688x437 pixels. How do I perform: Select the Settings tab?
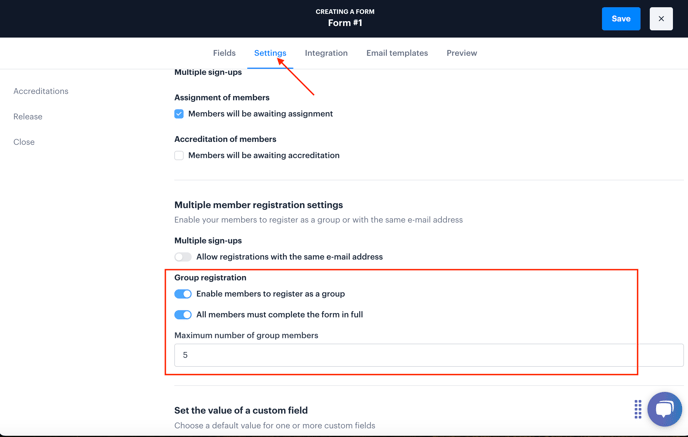point(270,53)
